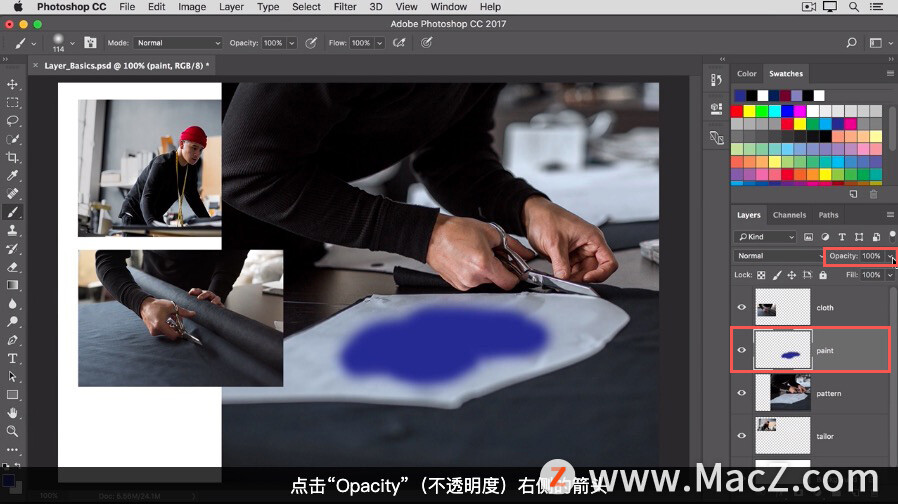Open the Image menu

click(x=192, y=7)
